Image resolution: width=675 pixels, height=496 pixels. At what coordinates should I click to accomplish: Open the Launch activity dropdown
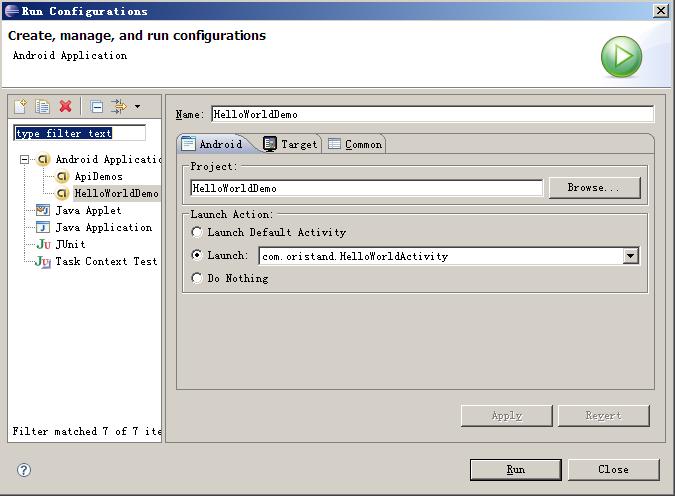tap(630, 256)
